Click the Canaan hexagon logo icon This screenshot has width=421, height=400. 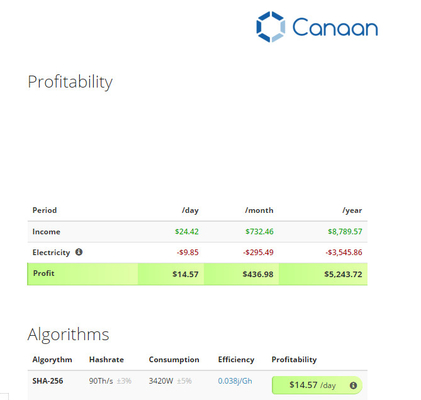tap(271, 27)
